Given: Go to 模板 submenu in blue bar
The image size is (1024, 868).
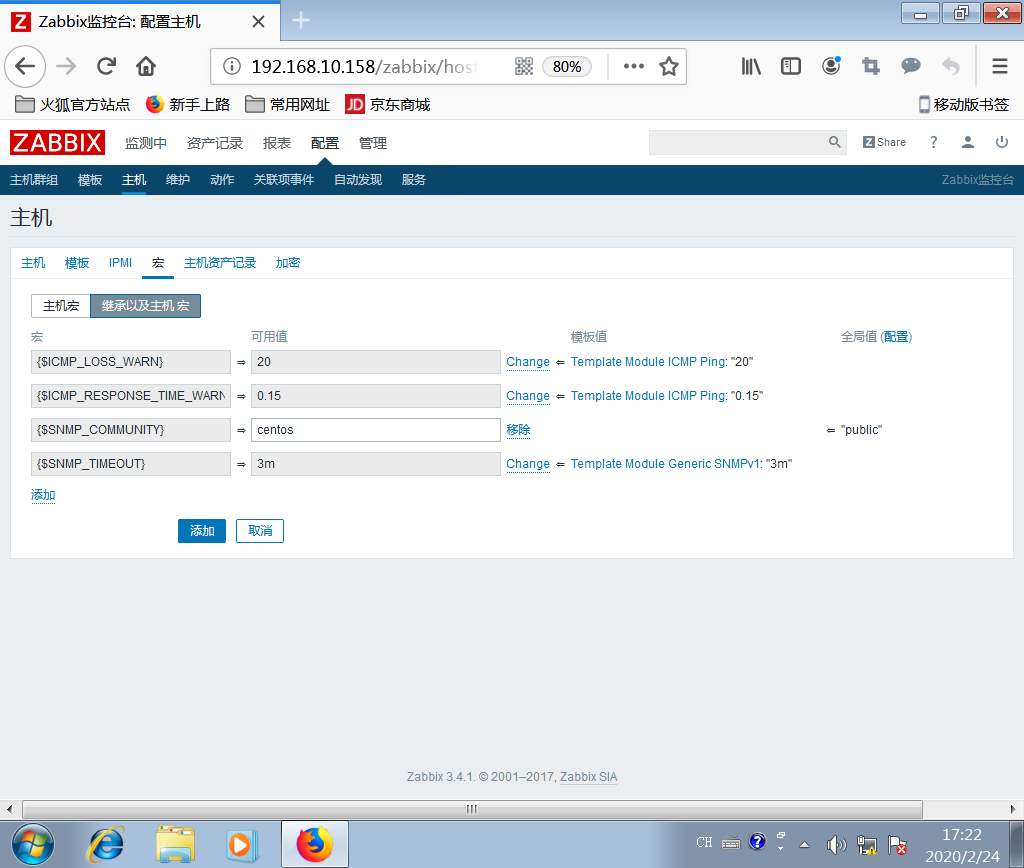Looking at the screenshot, I should pos(89,180).
